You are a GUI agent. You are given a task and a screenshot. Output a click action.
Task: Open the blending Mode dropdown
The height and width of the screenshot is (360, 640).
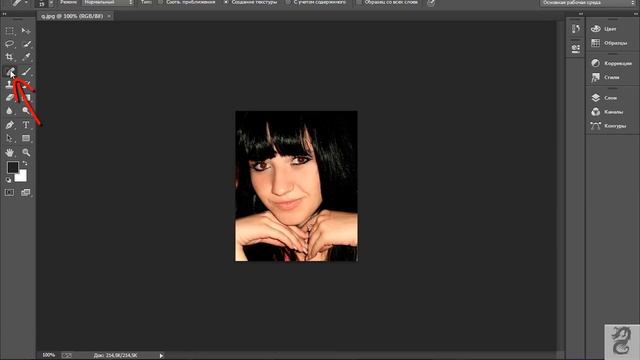108,2
